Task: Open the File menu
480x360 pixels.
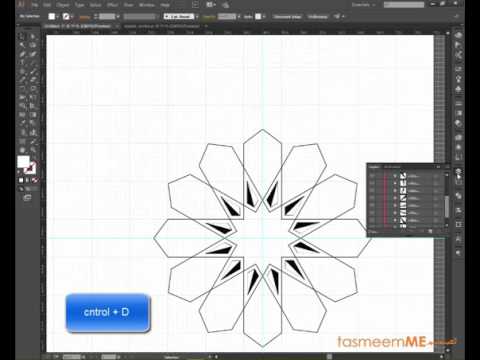Action: 35,5
